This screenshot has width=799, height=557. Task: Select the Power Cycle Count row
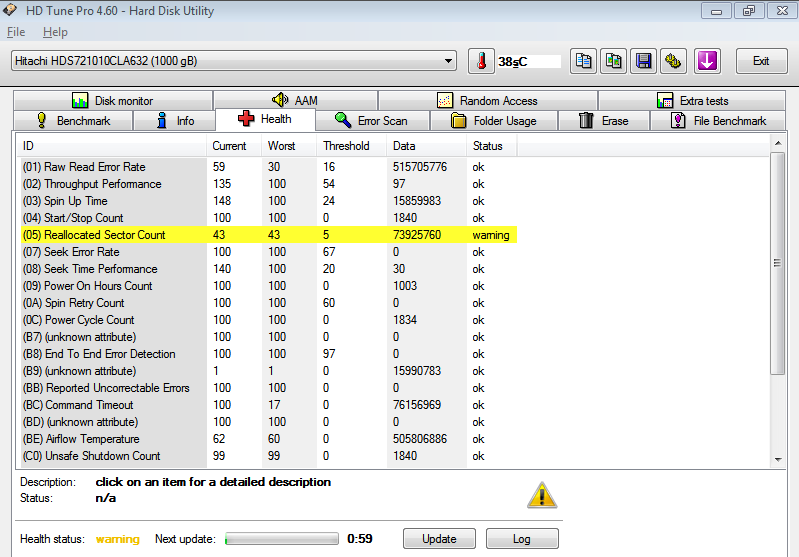click(269, 320)
